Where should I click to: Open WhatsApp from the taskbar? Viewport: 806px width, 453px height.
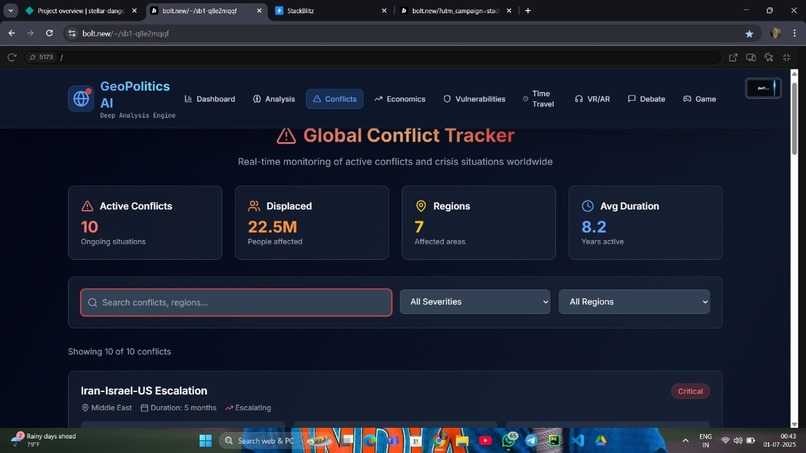[509, 441]
